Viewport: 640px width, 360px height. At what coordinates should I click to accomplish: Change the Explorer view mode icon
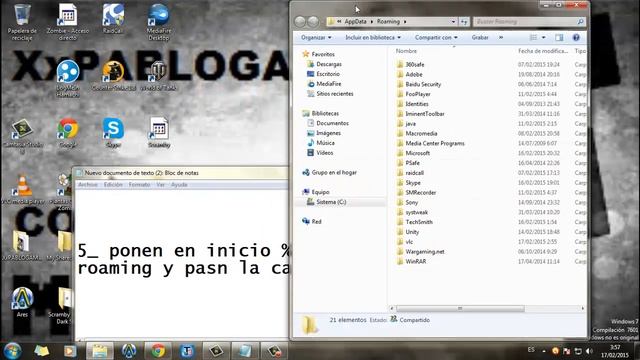[x=533, y=38]
